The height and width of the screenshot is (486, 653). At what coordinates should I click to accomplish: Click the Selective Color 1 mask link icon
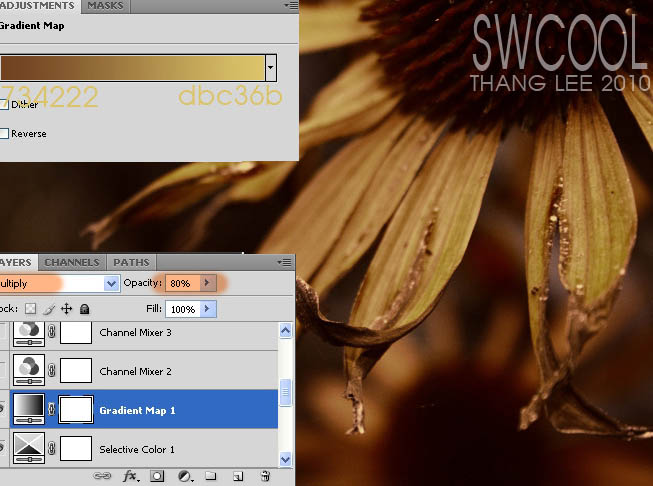[x=52, y=449]
